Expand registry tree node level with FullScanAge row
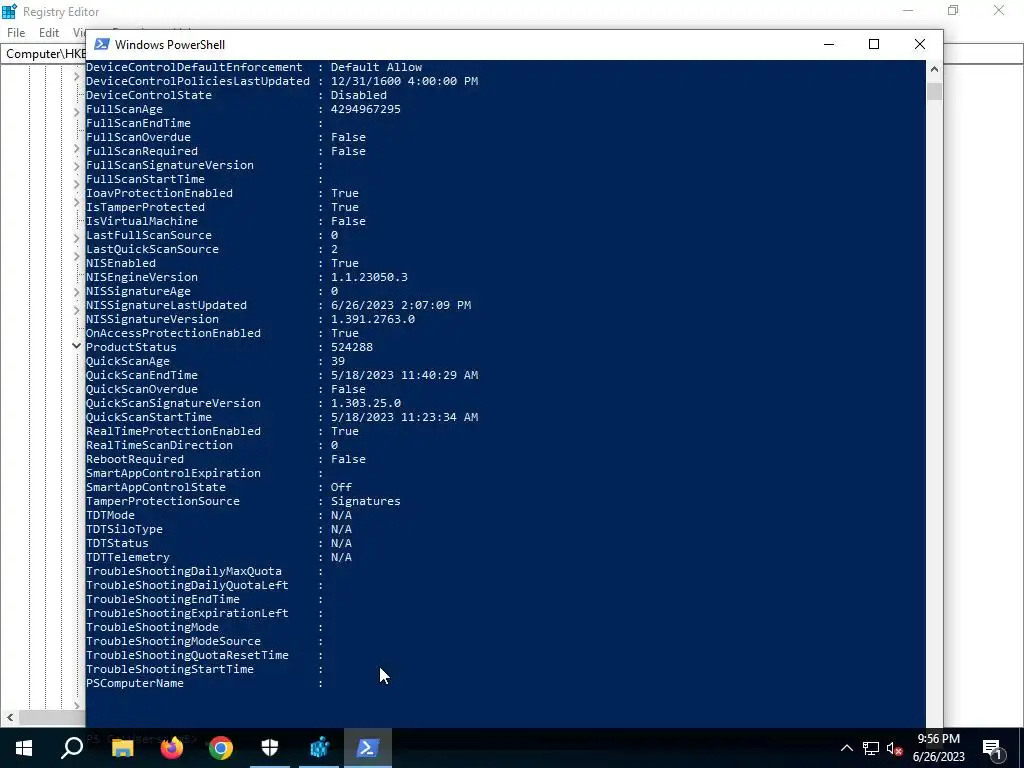The height and width of the screenshot is (768, 1024). (76, 113)
